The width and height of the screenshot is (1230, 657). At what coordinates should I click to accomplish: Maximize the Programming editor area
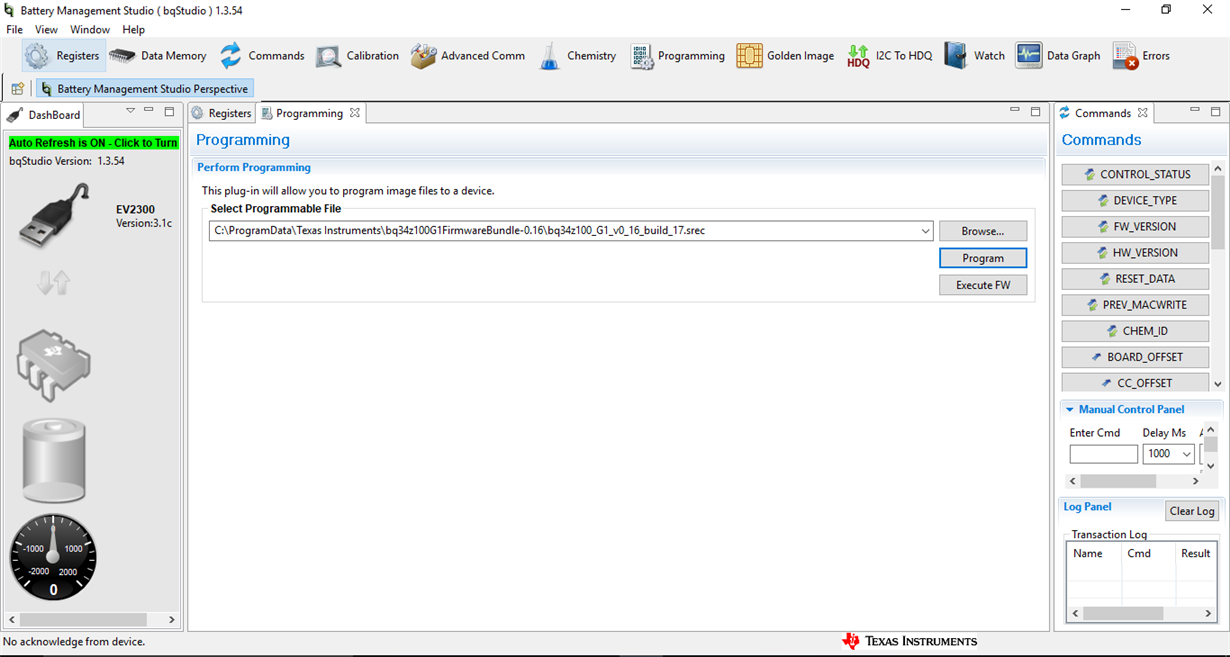(x=1035, y=112)
